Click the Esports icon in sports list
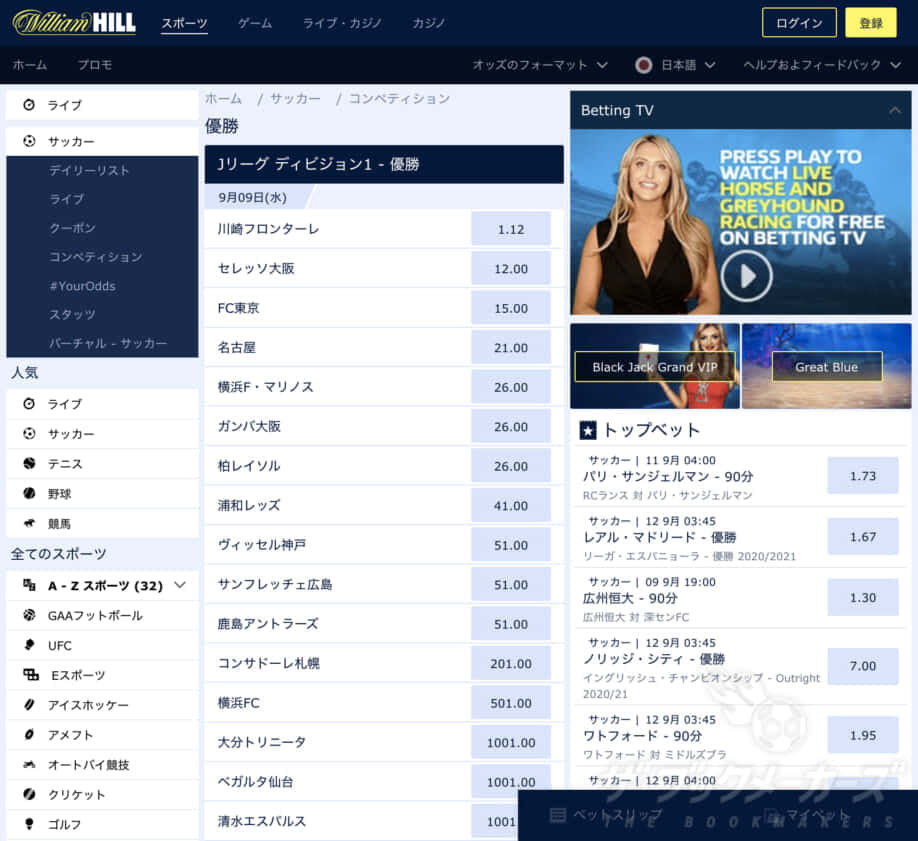The width and height of the screenshot is (918, 841). (x=30, y=675)
